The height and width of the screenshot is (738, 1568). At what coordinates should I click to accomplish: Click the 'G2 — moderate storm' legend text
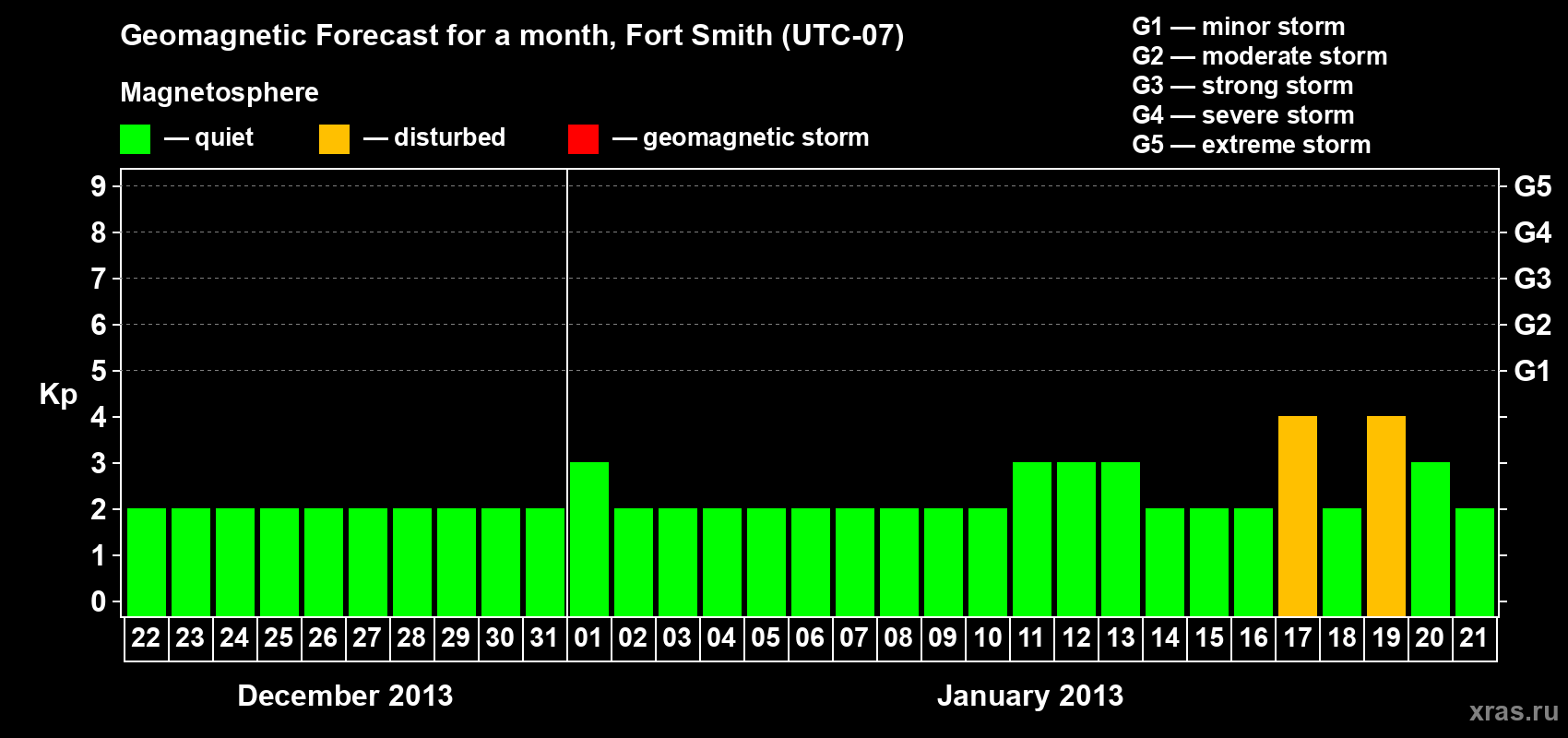[x=1260, y=56]
